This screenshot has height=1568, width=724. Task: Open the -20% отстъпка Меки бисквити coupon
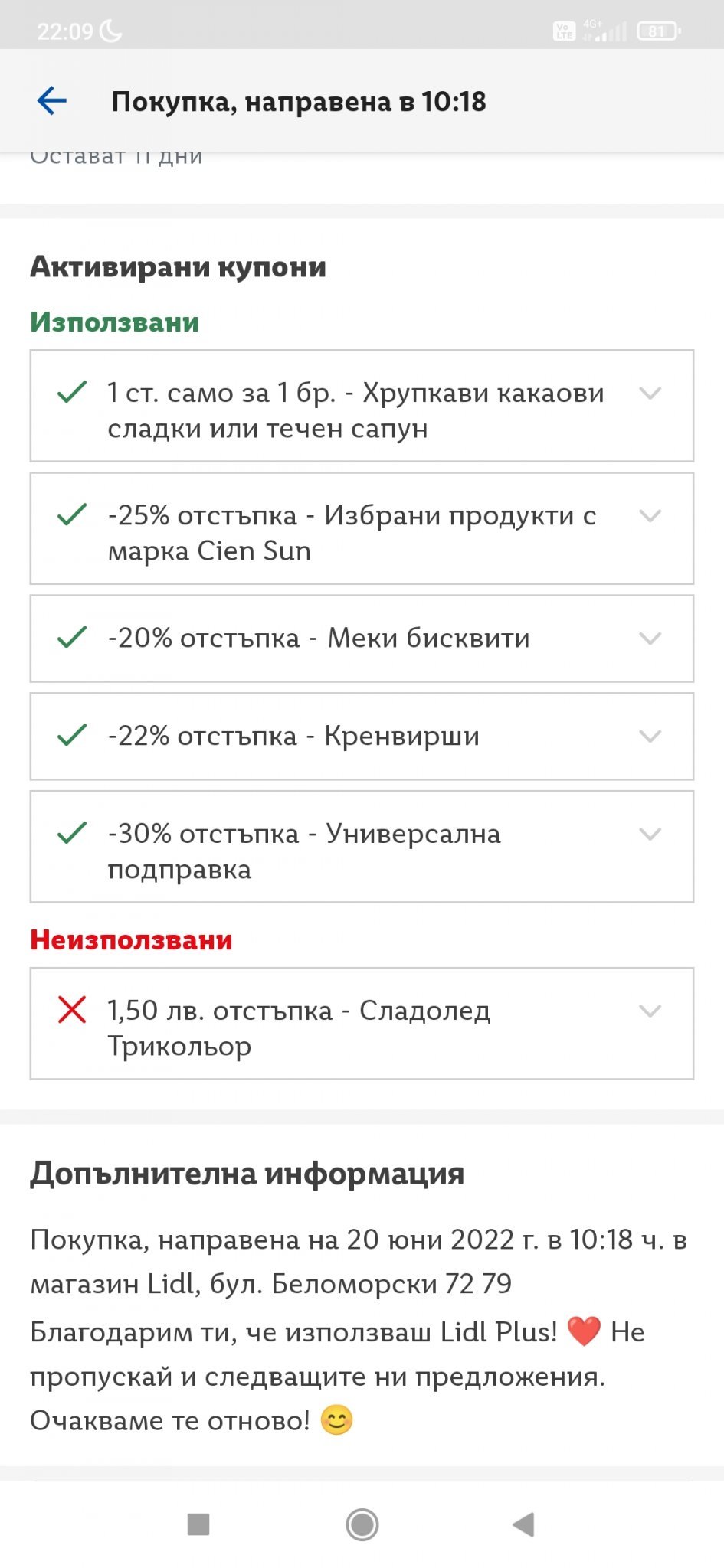pos(319,639)
